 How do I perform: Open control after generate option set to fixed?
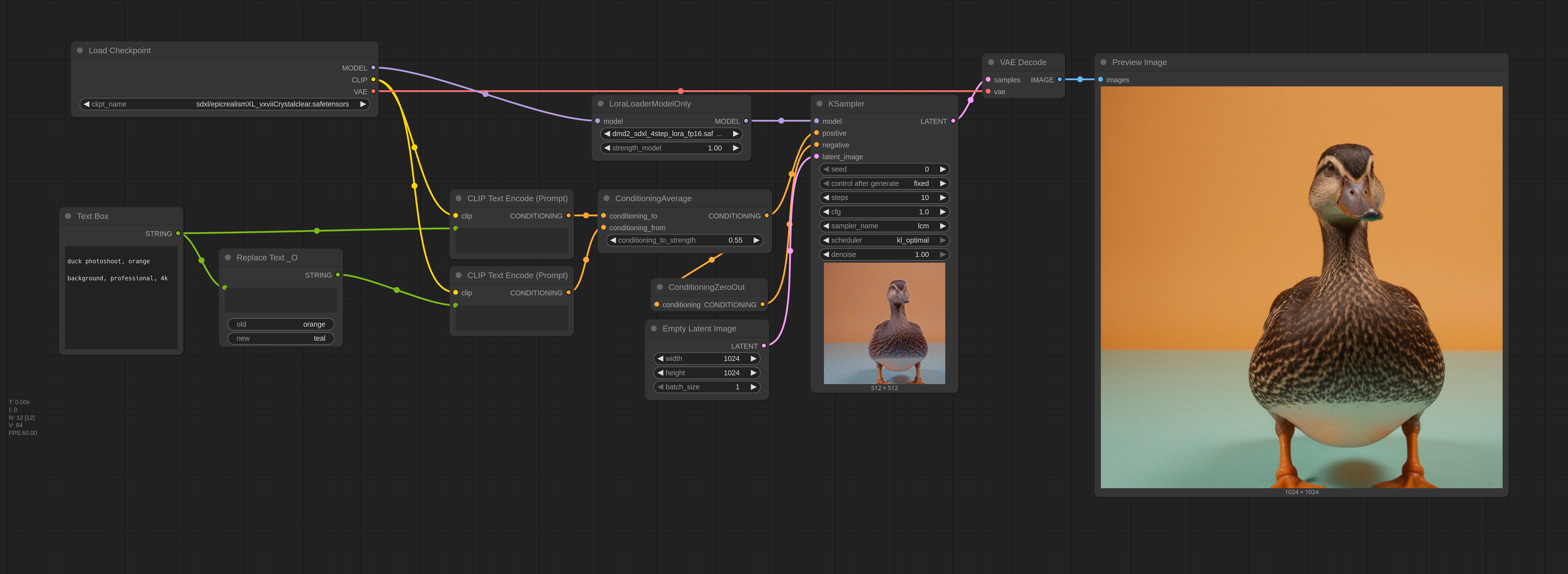coord(884,183)
